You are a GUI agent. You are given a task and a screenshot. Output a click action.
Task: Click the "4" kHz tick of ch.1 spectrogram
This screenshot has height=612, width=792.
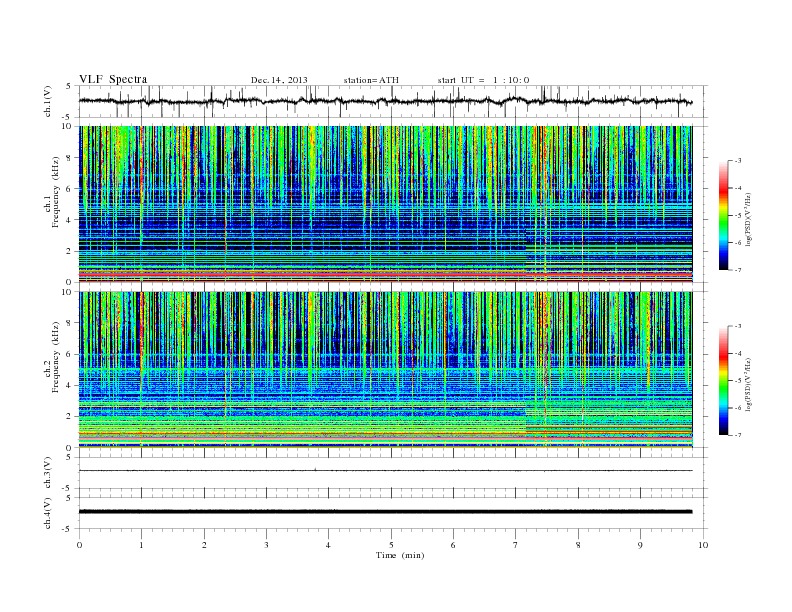click(69, 220)
